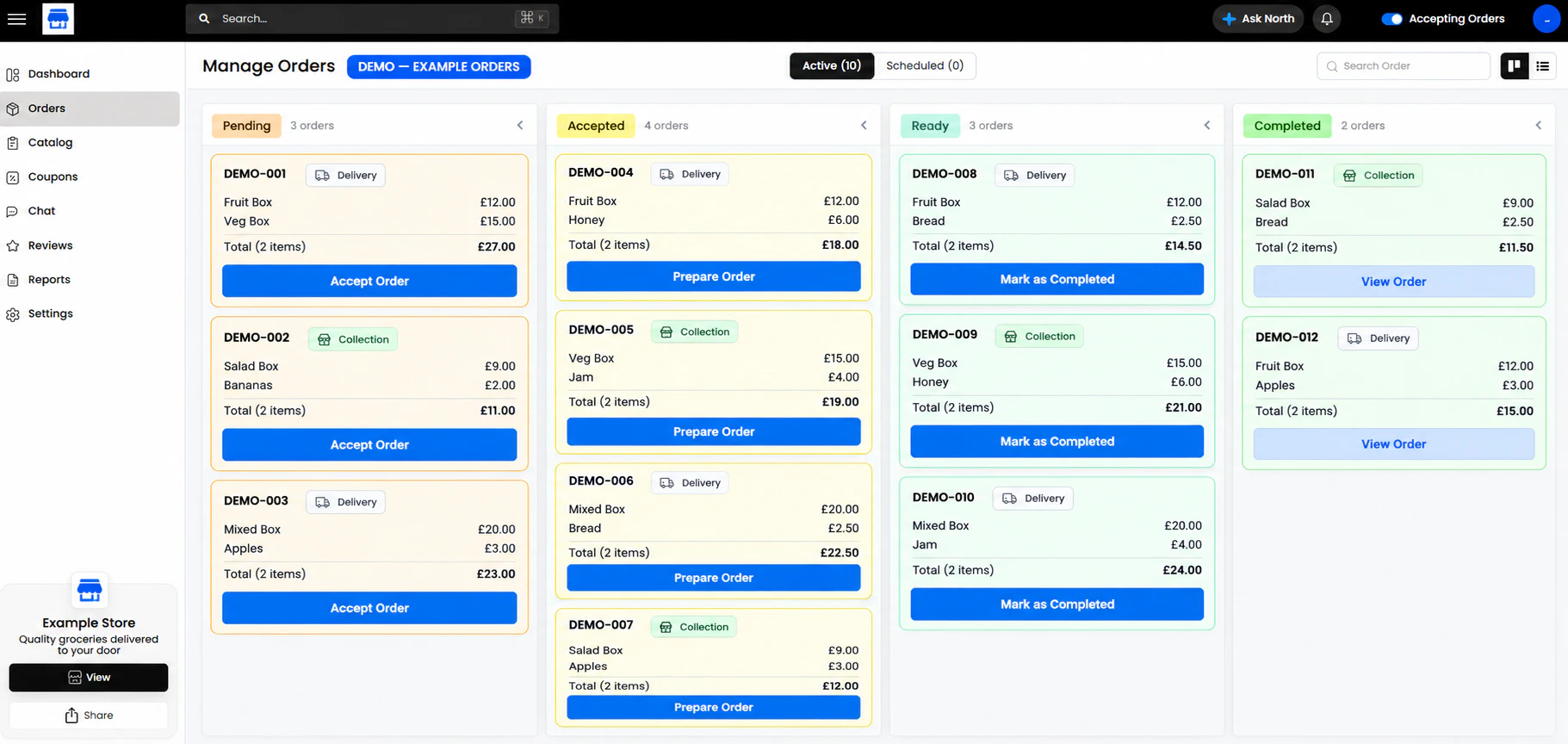The width and height of the screenshot is (1568, 744).
Task: Collapse the Accepted column
Action: 864,126
